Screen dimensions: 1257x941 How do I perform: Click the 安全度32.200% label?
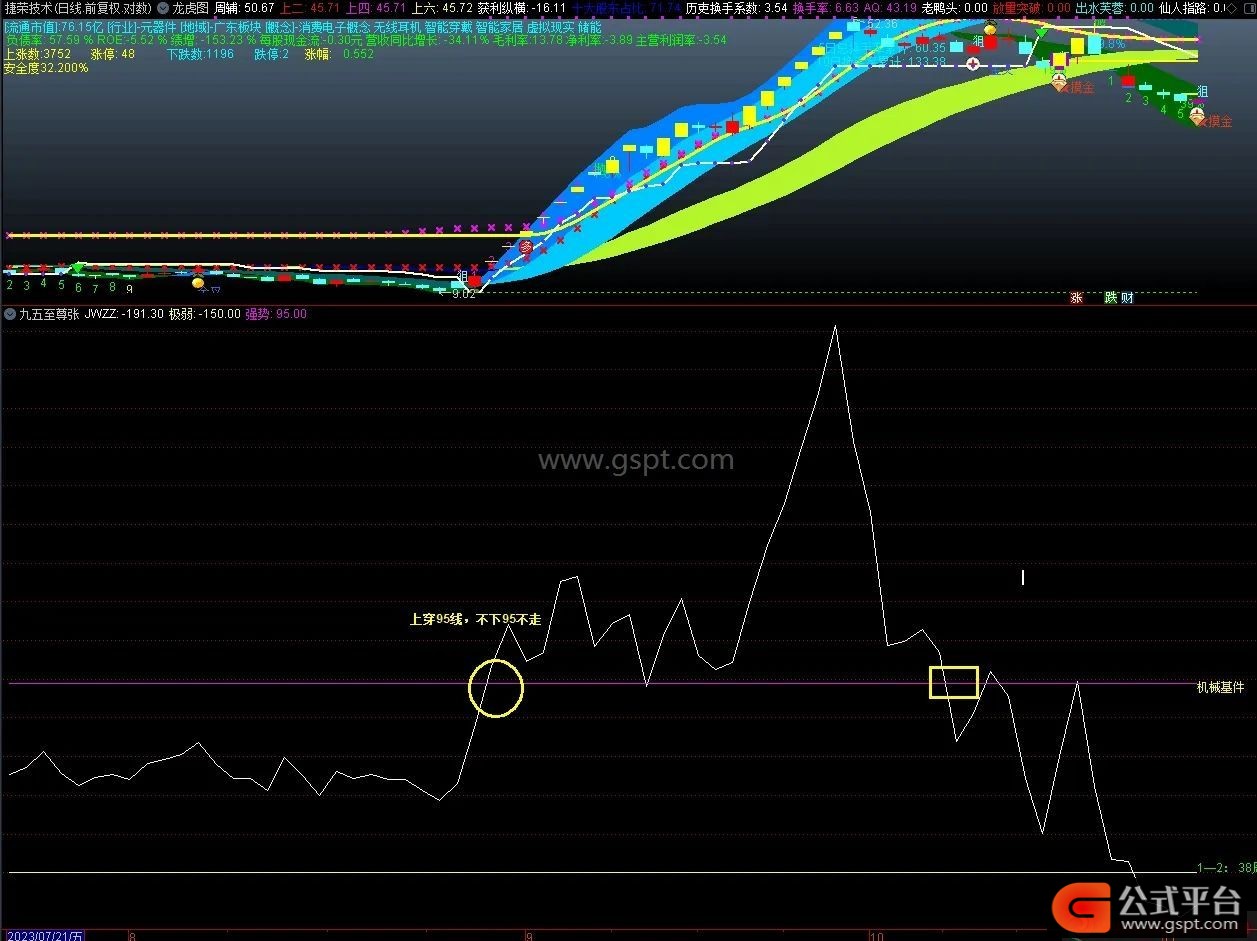[x=46, y=69]
